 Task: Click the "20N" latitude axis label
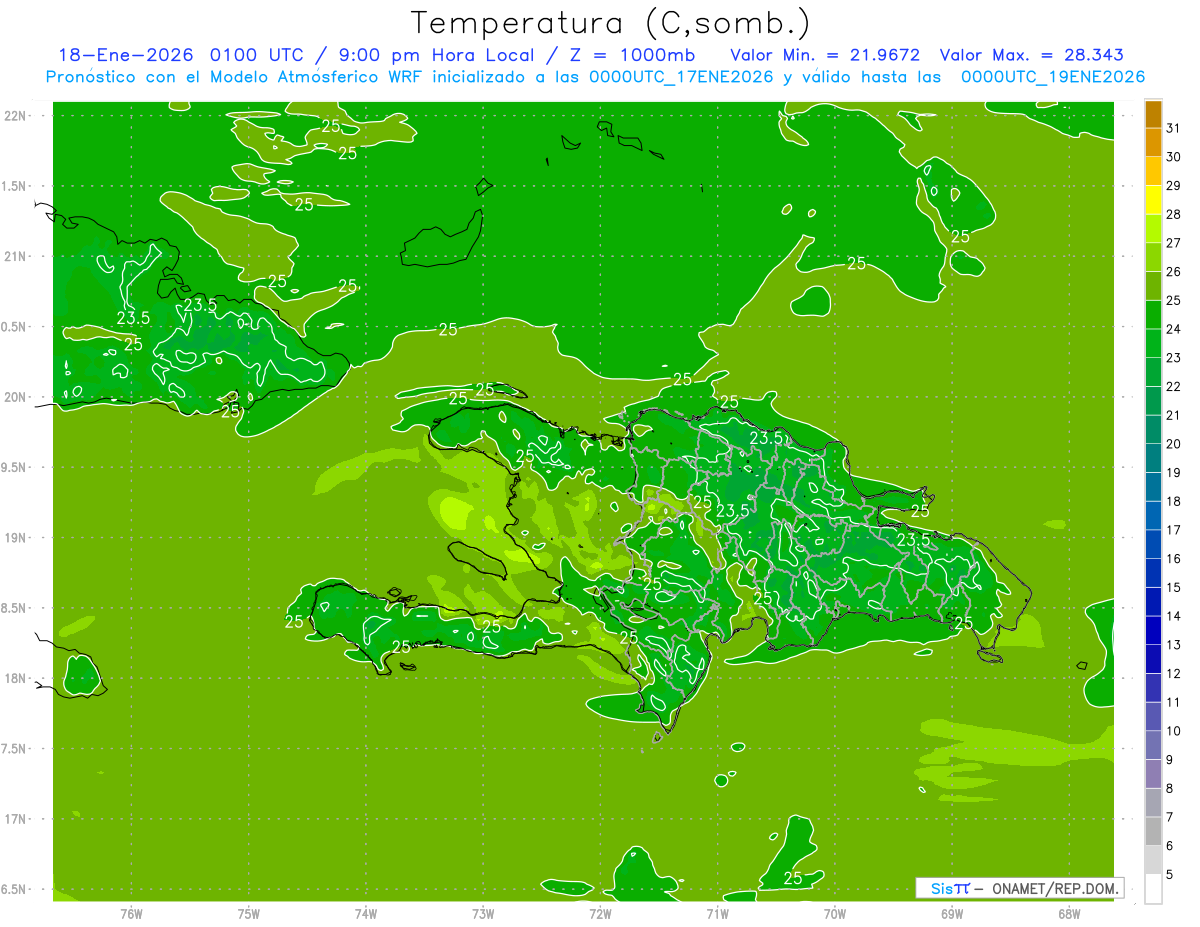[x=16, y=397]
